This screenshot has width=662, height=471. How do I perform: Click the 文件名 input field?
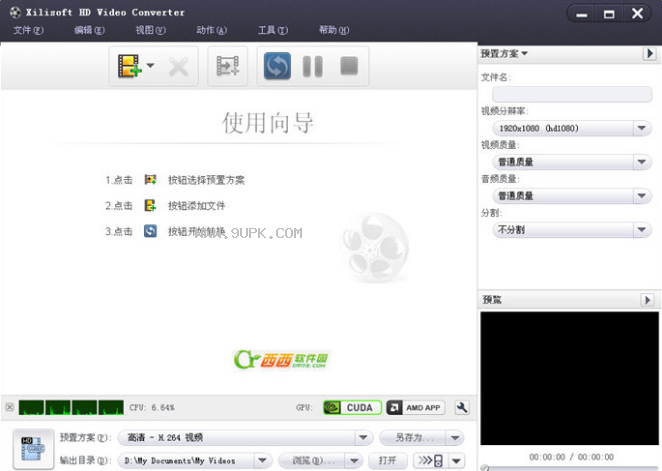pos(572,94)
